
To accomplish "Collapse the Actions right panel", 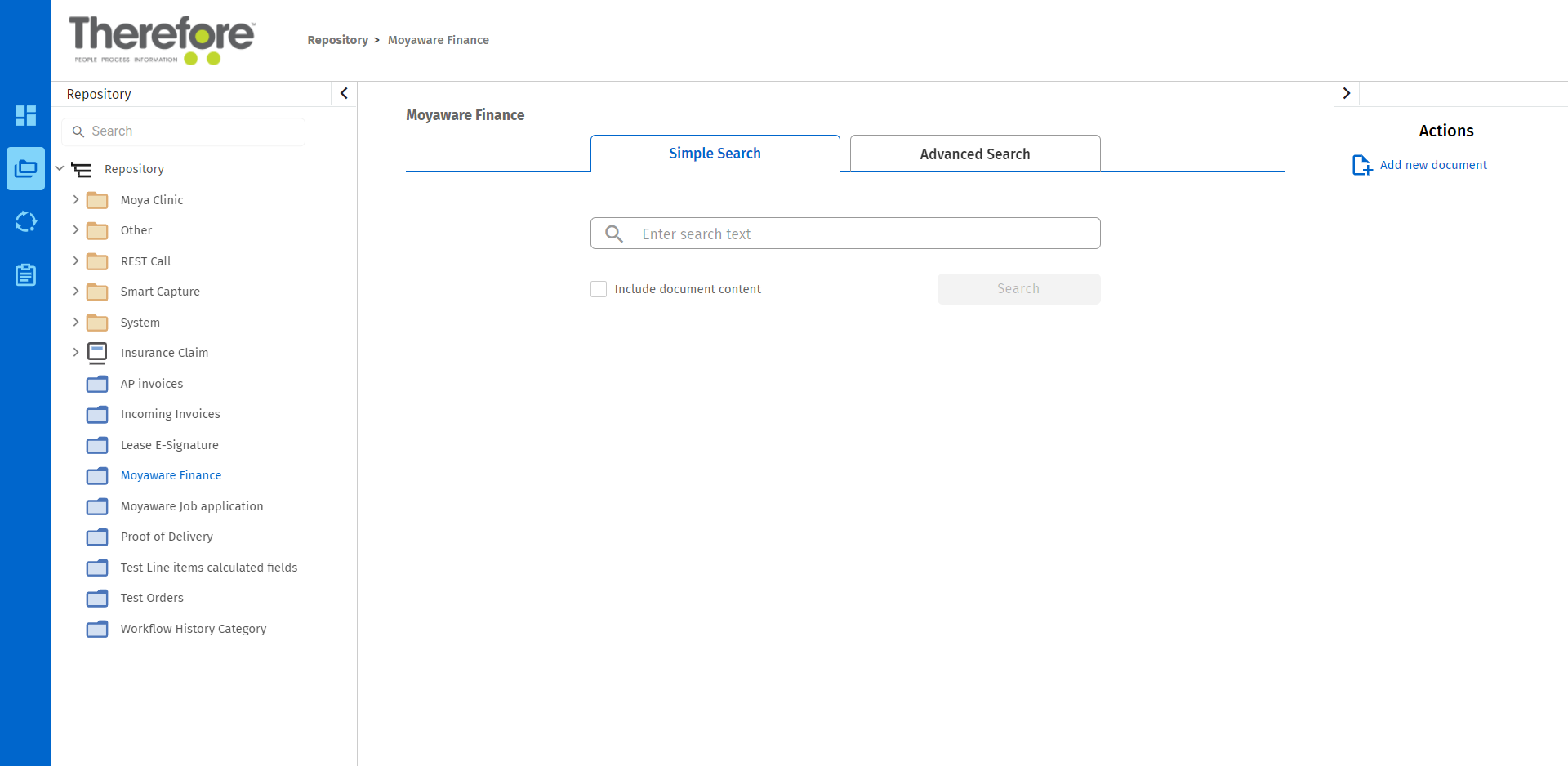I will (1347, 94).
